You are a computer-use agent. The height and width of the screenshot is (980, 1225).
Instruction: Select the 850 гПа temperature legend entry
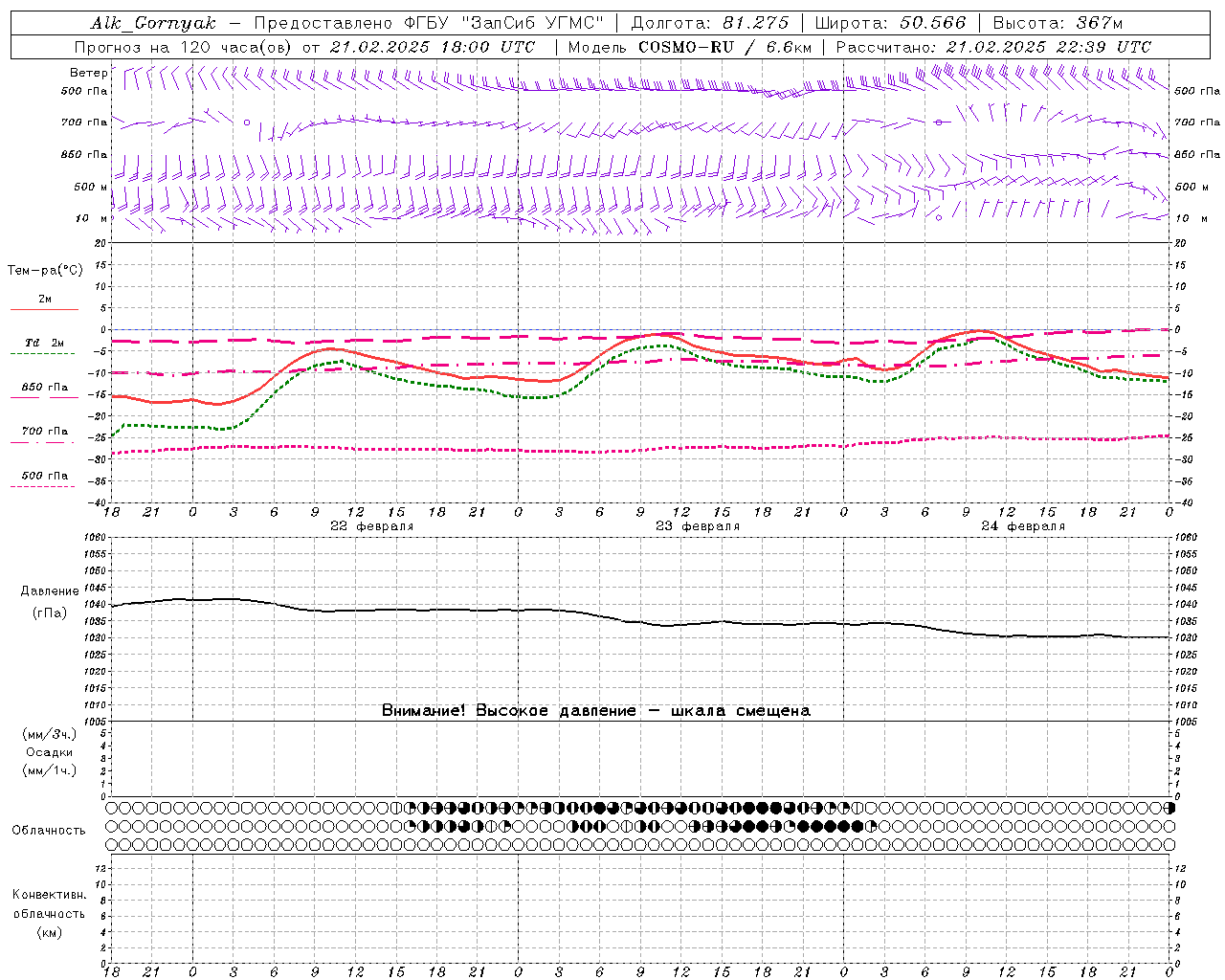point(44,388)
